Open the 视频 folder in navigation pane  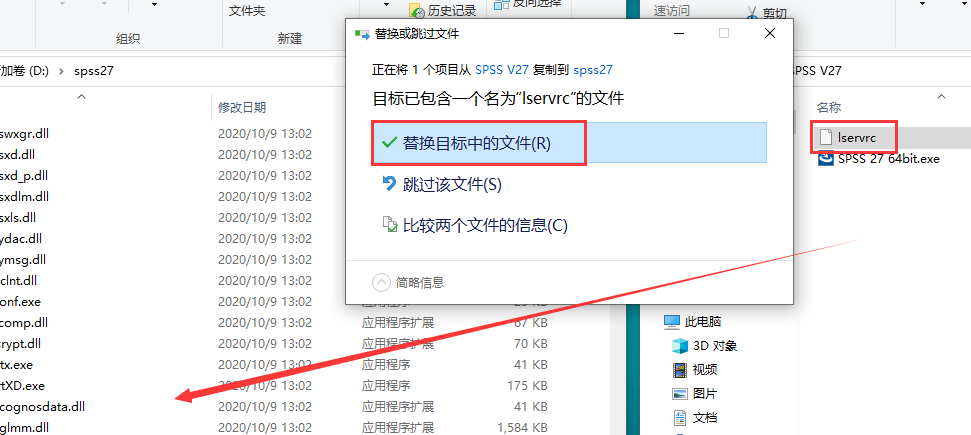pyautogui.click(x=677, y=370)
